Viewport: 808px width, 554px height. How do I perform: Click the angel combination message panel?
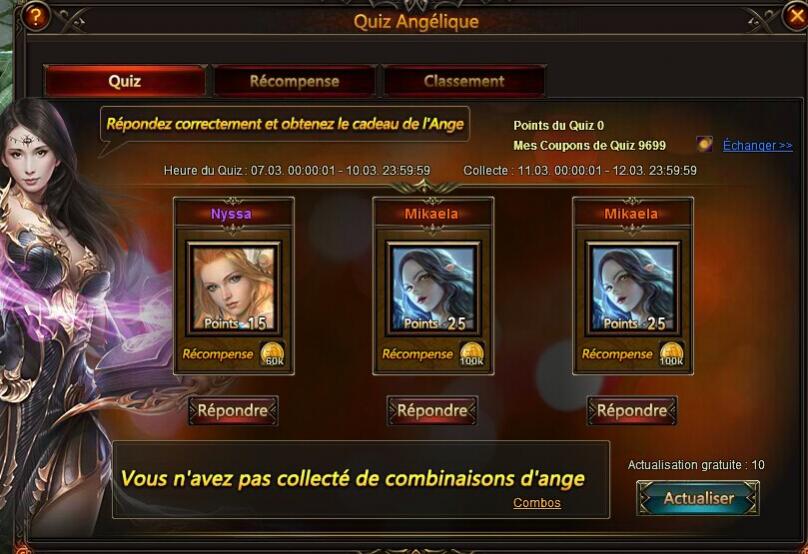pyautogui.click(x=361, y=479)
